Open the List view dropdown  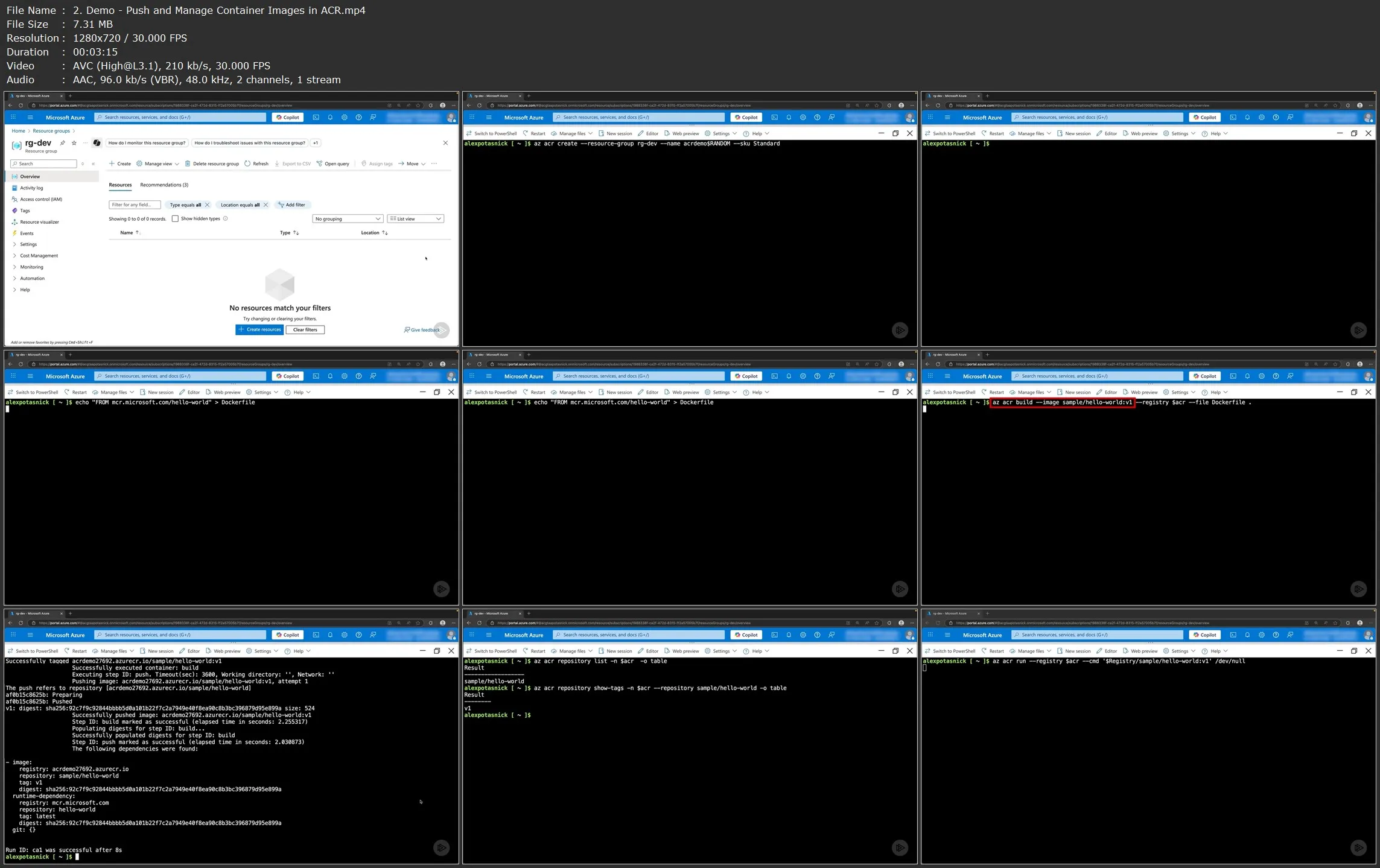coord(415,218)
